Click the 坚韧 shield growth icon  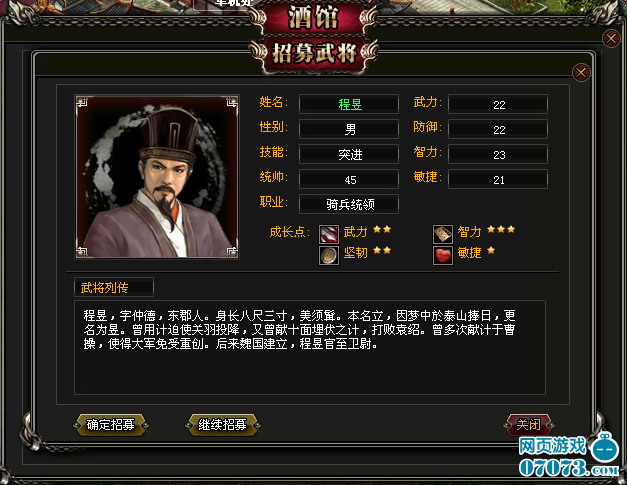pos(329,255)
